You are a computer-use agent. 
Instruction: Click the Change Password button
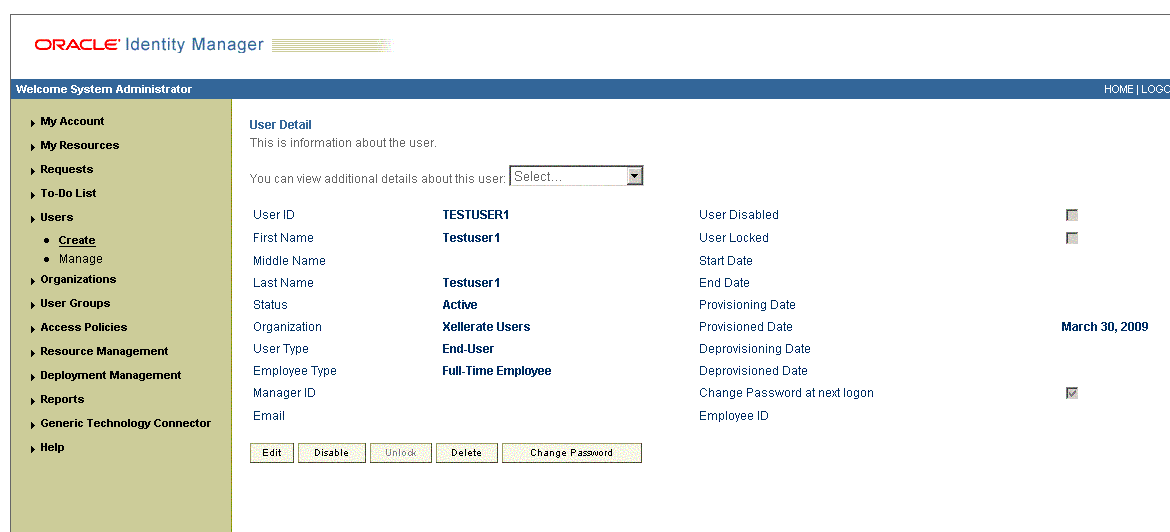click(x=572, y=453)
